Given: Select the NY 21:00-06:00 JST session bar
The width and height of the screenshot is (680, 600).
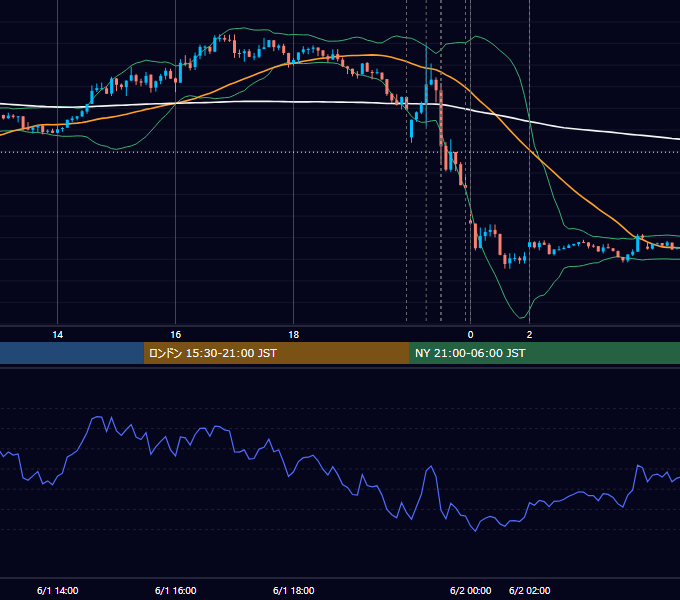Looking at the screenshot, I should 544,353.
